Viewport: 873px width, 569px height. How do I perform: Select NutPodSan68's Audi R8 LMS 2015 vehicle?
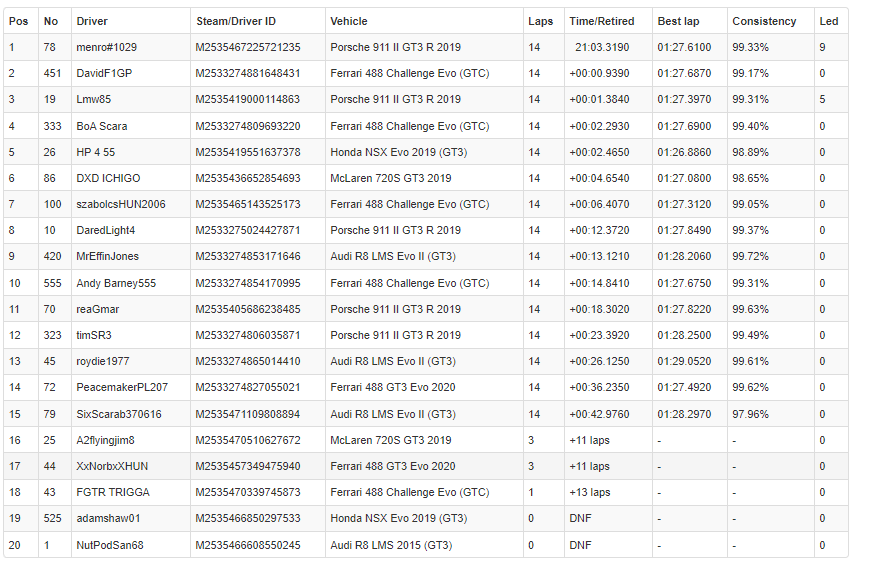391,545
